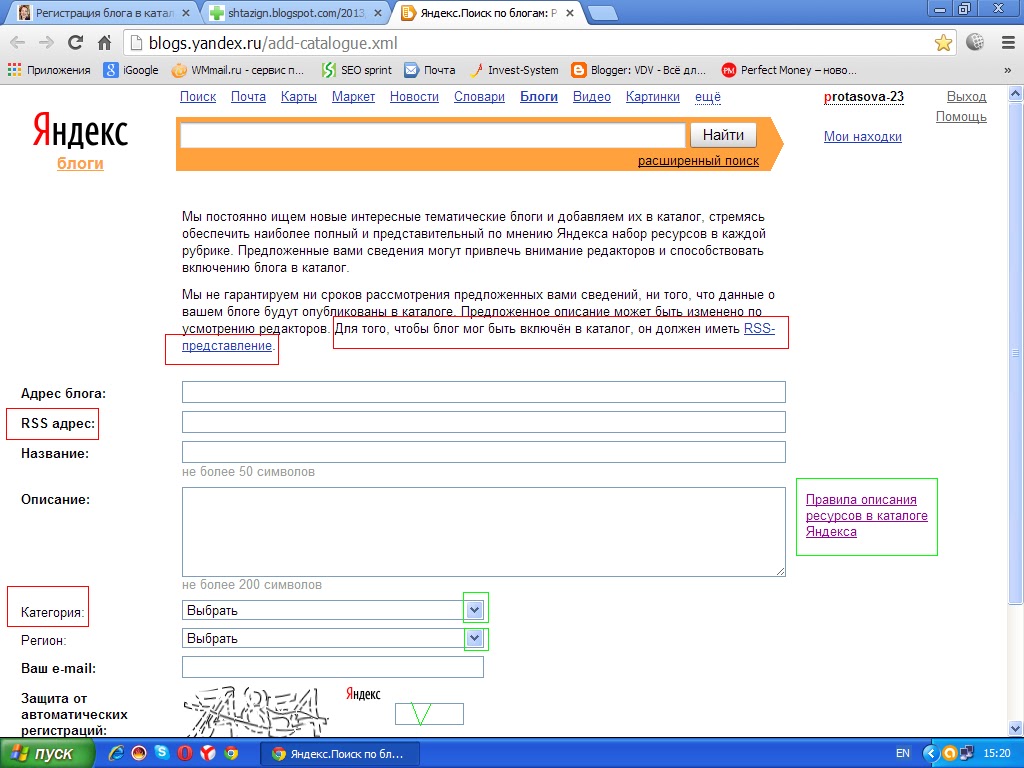Launch Yandex browser from quick launch
Screen dimensions: 1024x768
208,753
